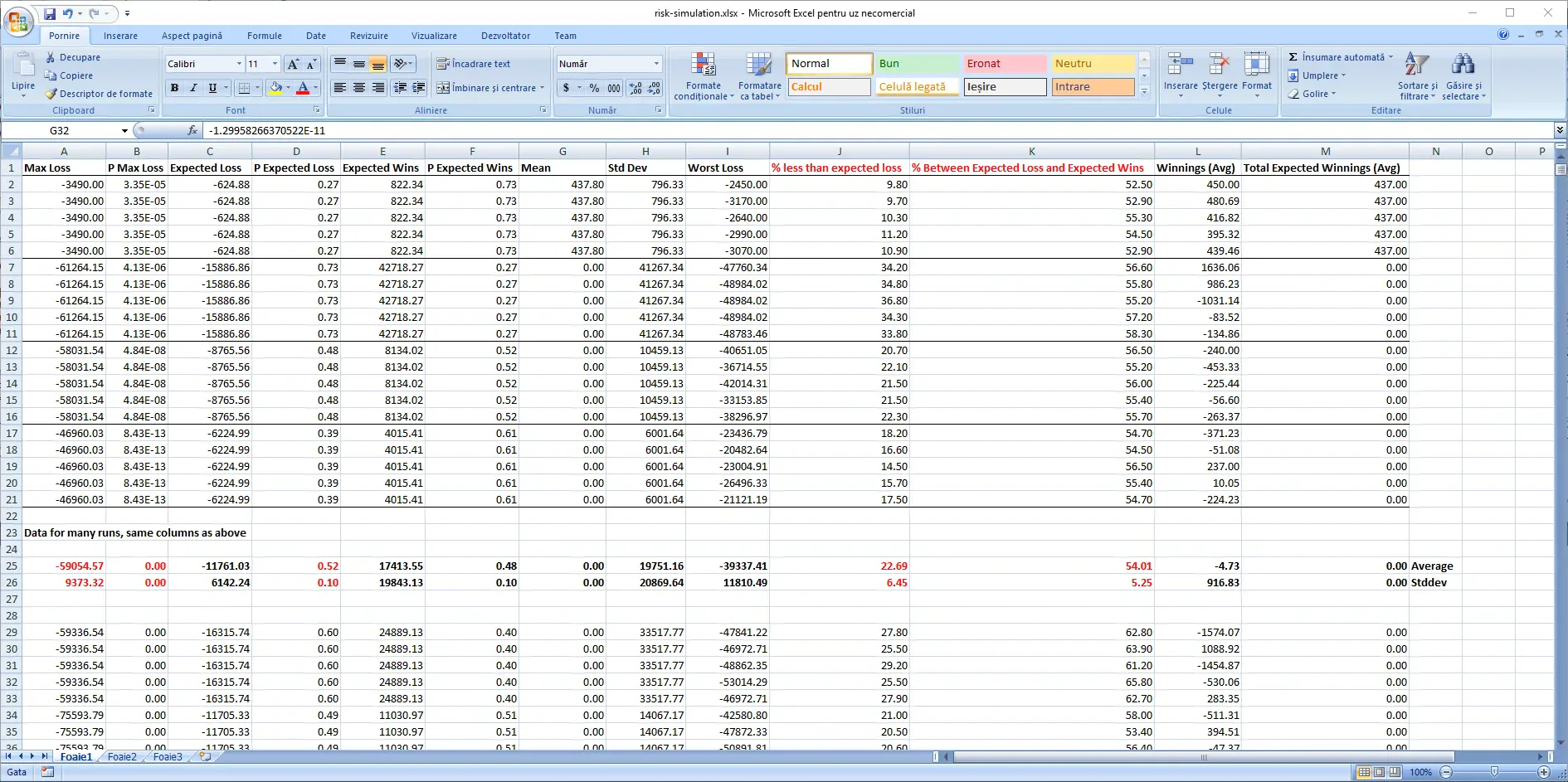This screenshot has width=1568, height=782.
Task: Toggle Wrap text (Încadrare text)
Action: tap(474, 64)
